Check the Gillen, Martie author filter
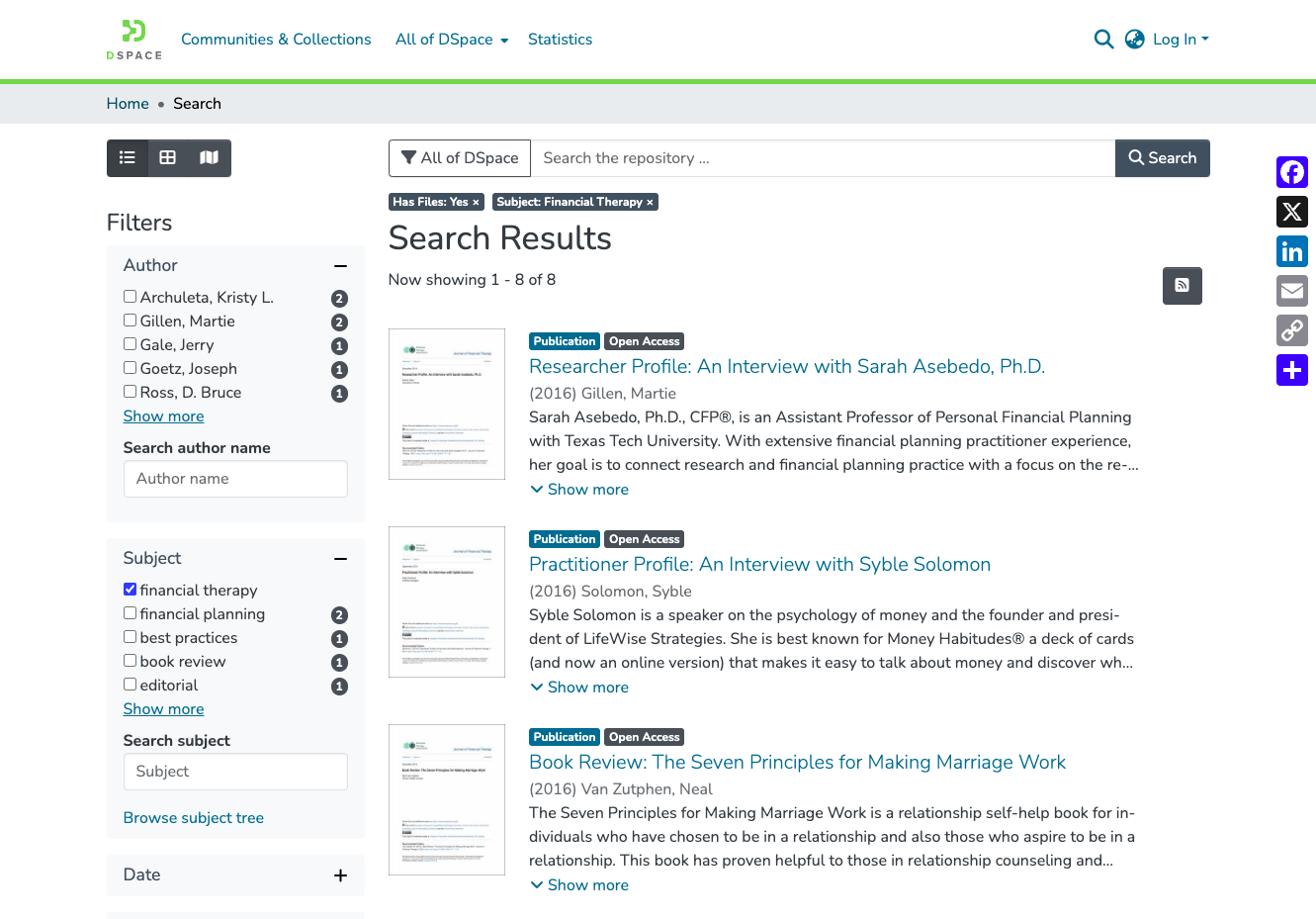The height and width of the screenshot is (919, 1316). click(130, 321)
